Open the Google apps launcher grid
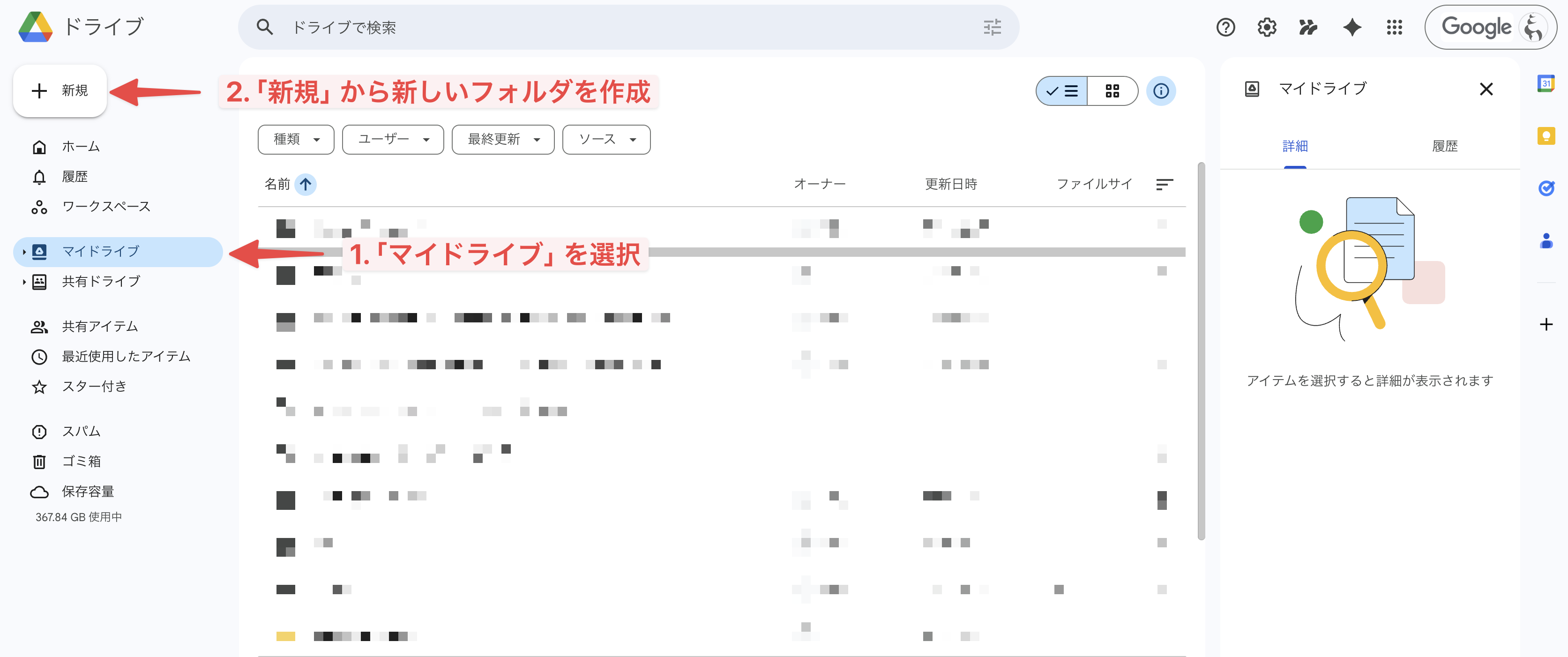The width and height of the screenshot is (1568, 657). (x=1394, y=27)
